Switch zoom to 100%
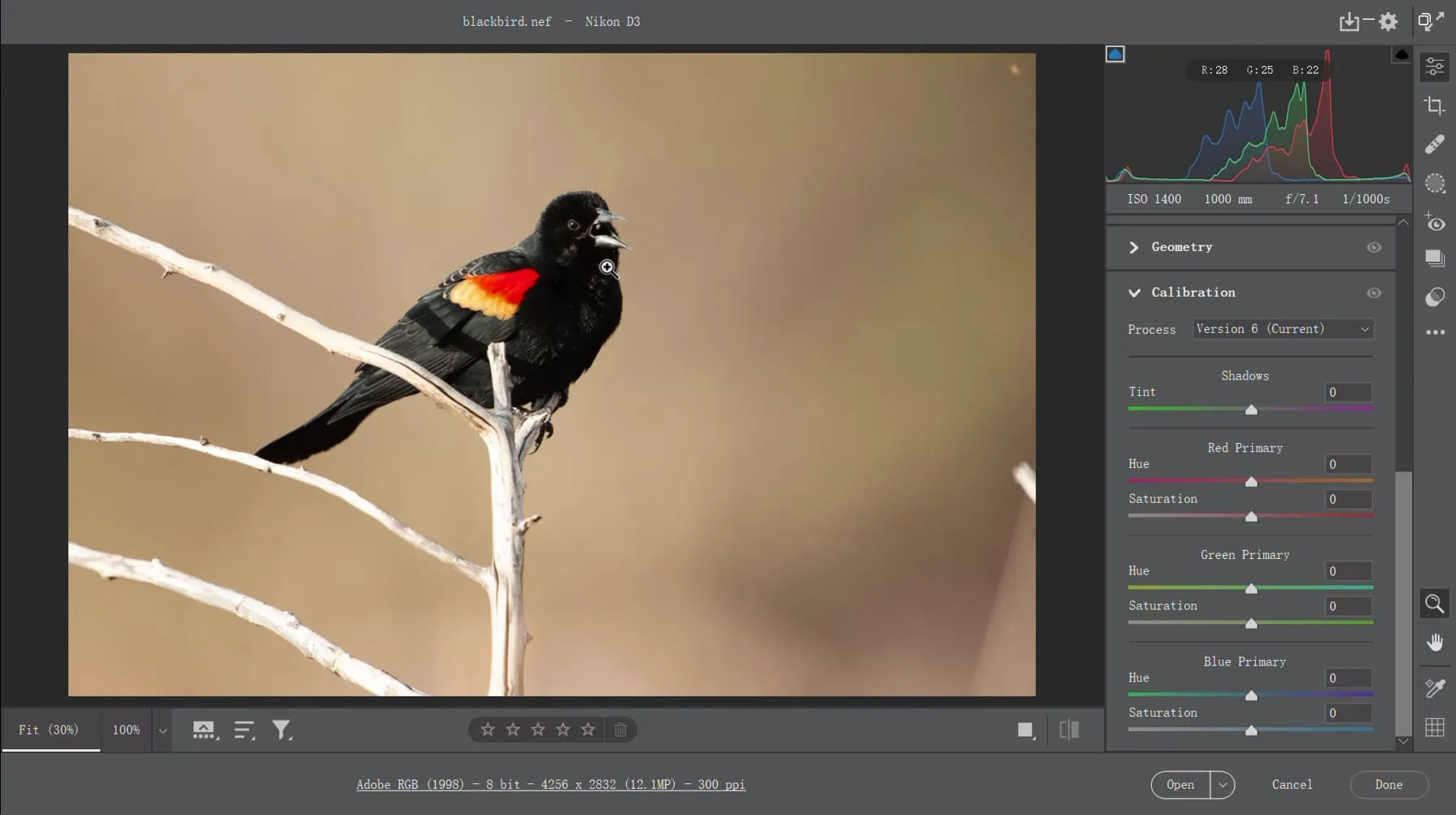The width and height of the screenshot is (1456, 815). (126, 730)
